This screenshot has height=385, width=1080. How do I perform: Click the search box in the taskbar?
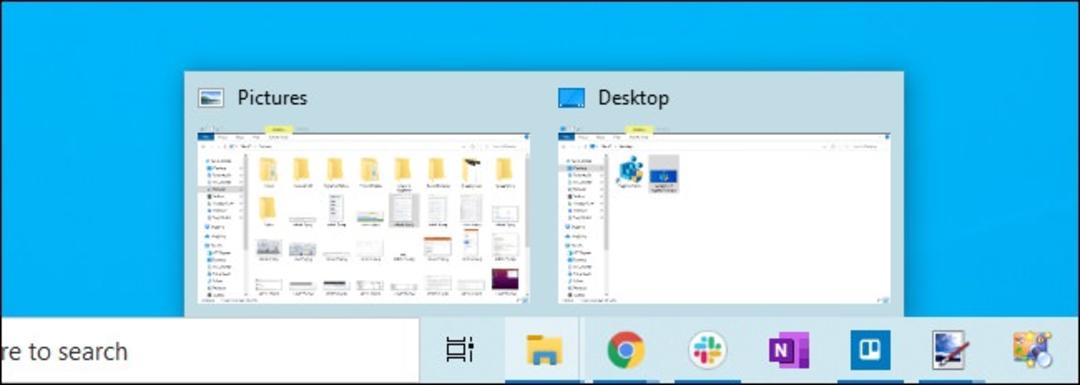coord(209,351)
